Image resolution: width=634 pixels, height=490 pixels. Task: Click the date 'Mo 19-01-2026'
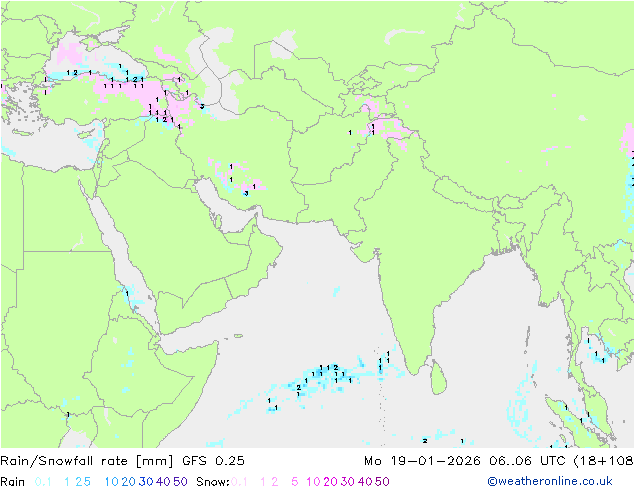point(422,461)
